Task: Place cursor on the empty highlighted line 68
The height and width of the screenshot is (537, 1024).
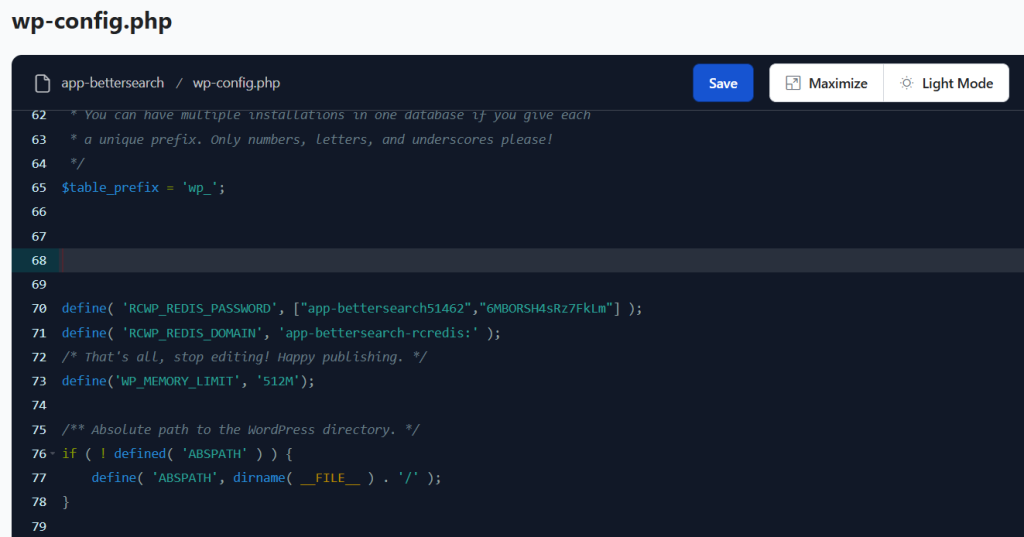Action: [400, 260]
